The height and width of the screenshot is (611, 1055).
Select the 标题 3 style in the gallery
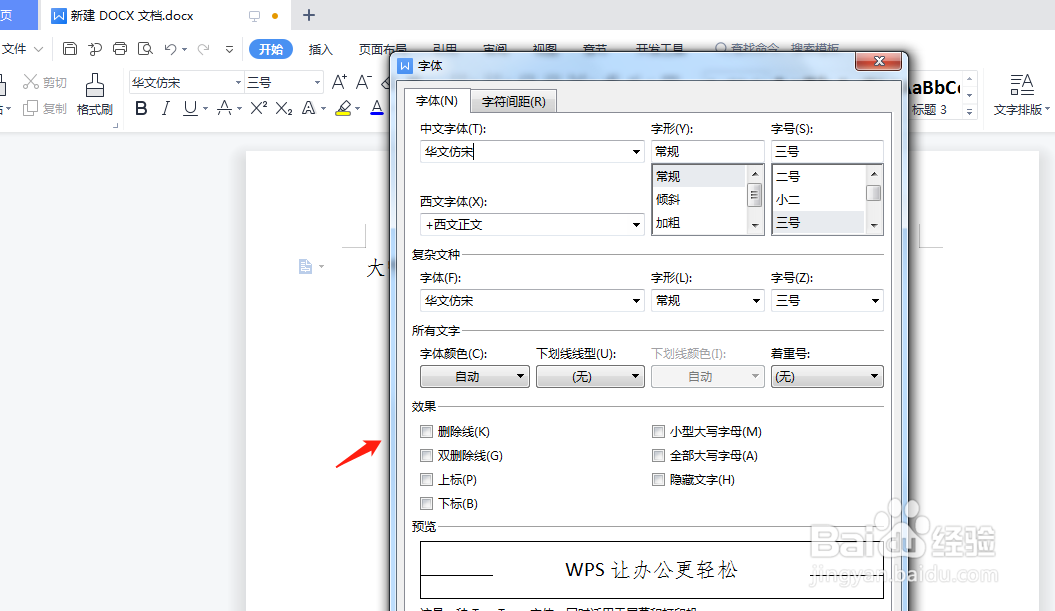933,95
